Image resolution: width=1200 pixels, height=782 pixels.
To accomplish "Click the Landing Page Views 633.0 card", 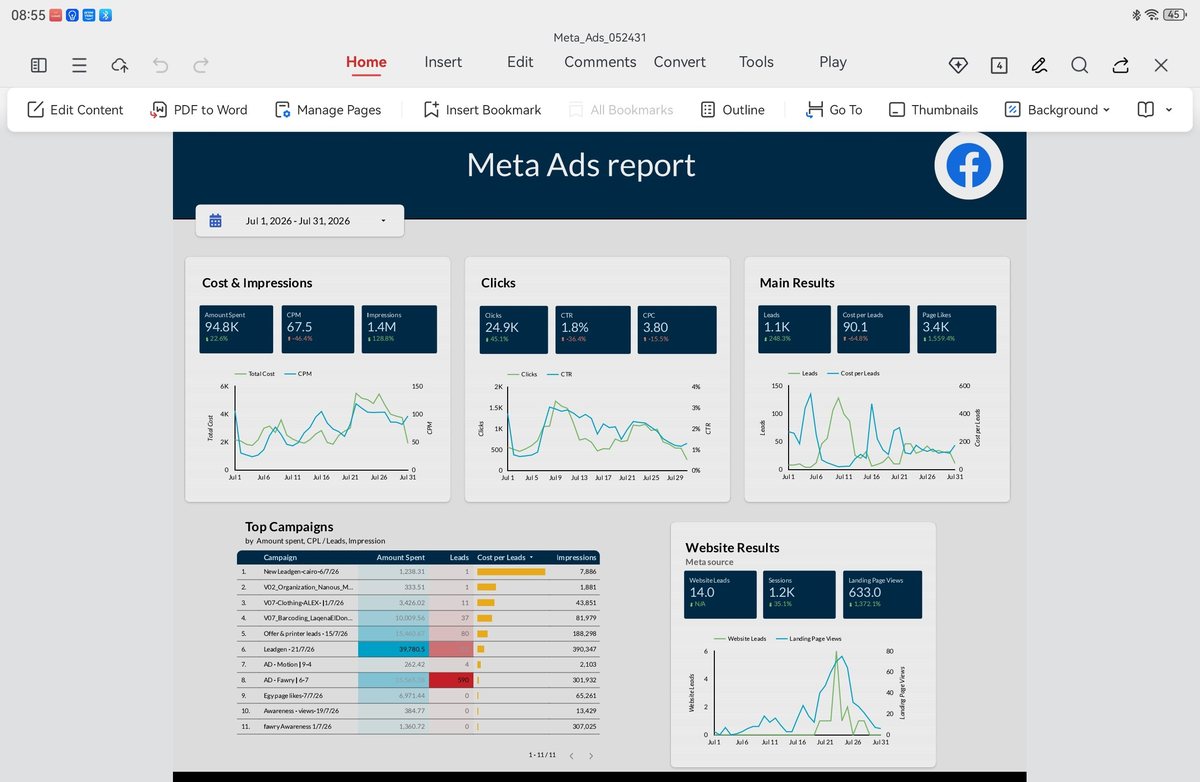I will (x=882, y=594).
